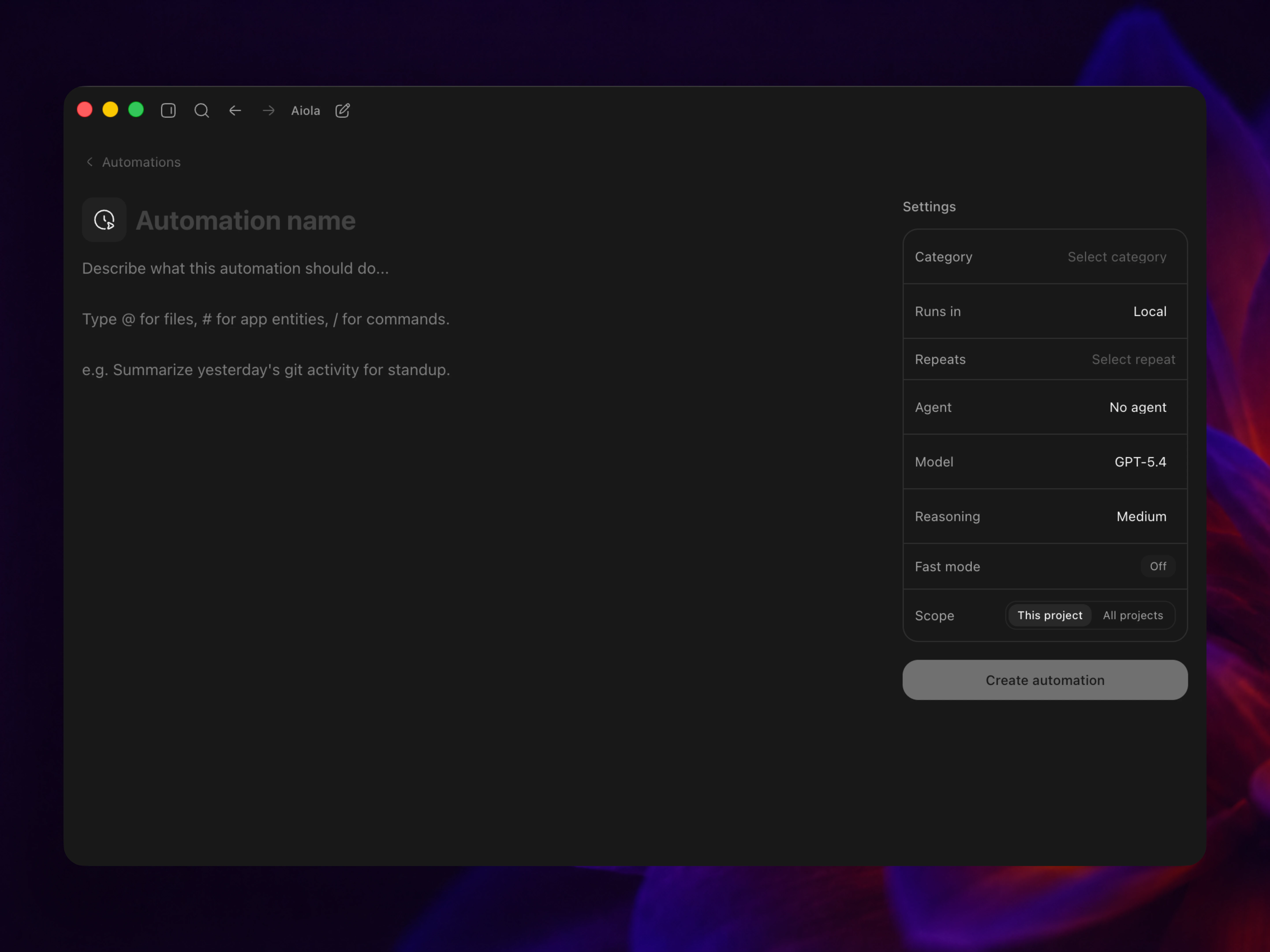This screenshot has height=952, width=1270.
Task: Return to Automations list
Action: tap(141, 162)
